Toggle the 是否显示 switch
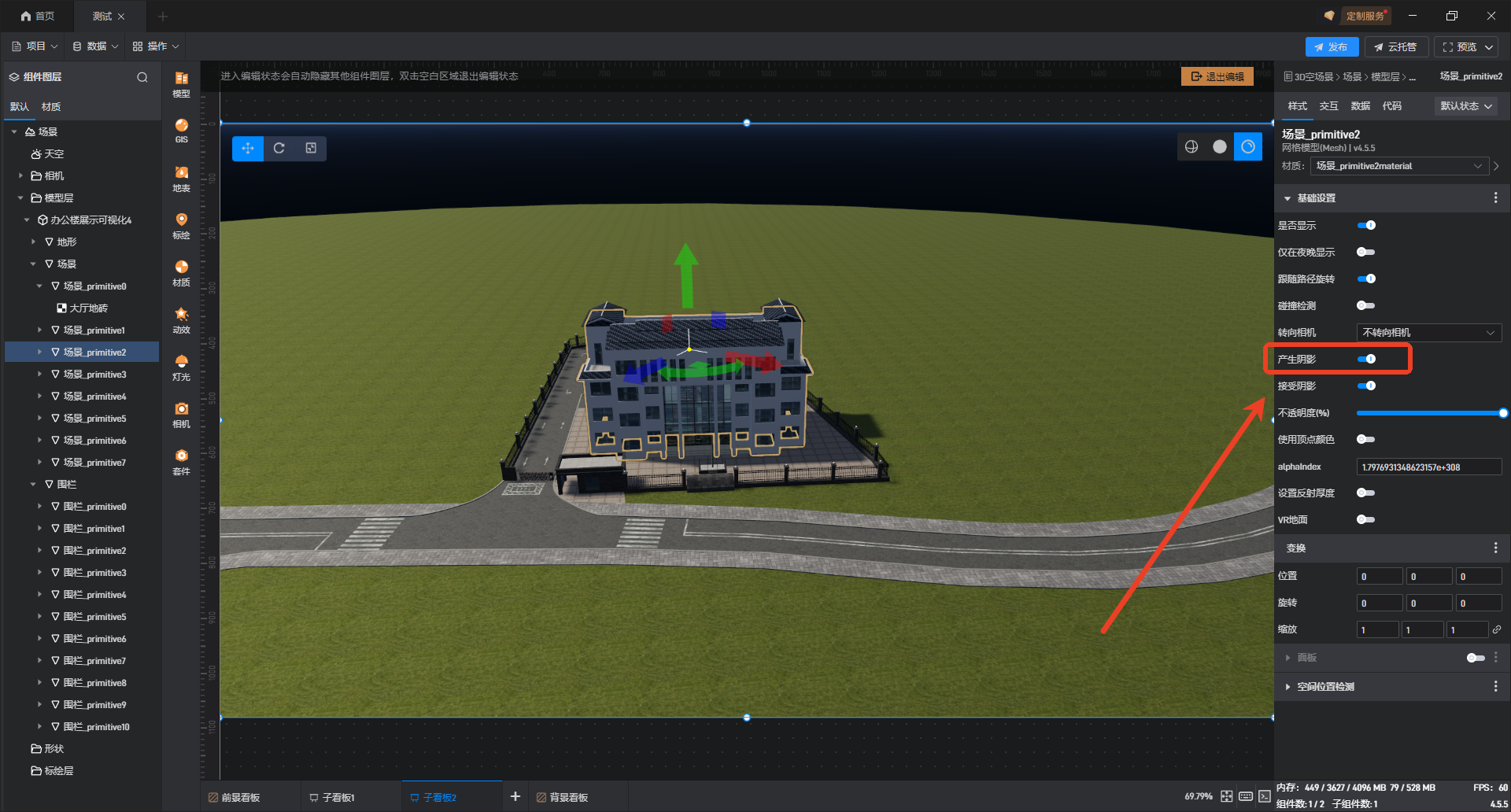Image resolution: width=1511 pixels, height=812 pixels. (x=1366, y=225)
